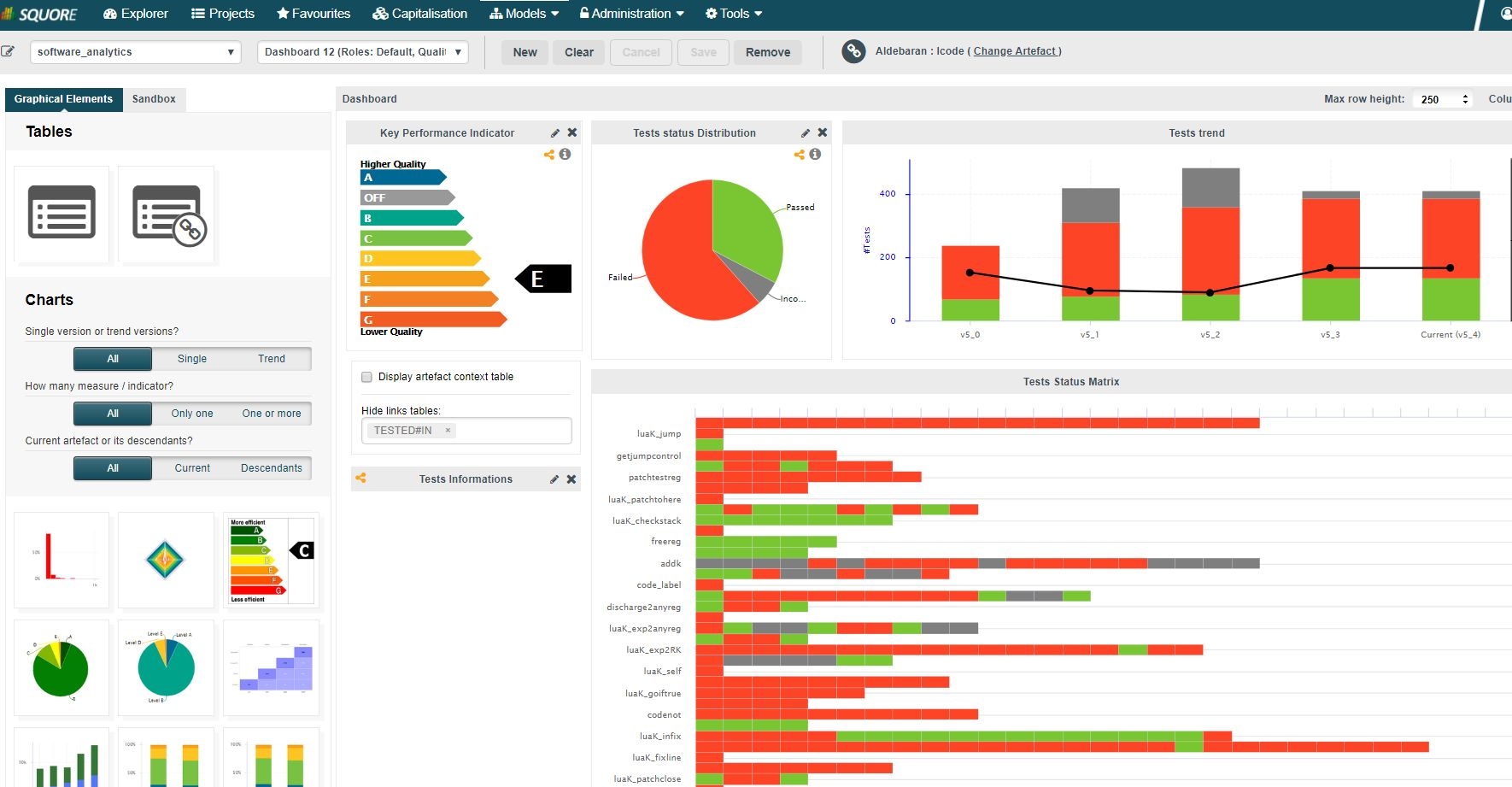Viewport: 1512px width, 787px height.
Task: Close the Tests status Distribution widget
Action: 823,132
